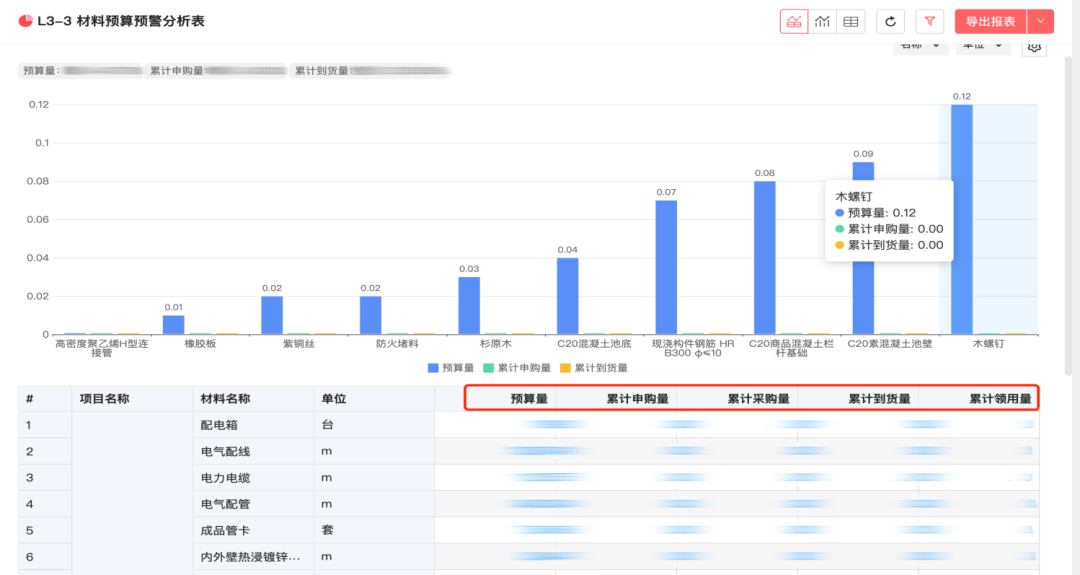Screen dimensions: 1080x575
Task: Open the 单位 dropdown left of the gear
Action: (x=983, y=46)
